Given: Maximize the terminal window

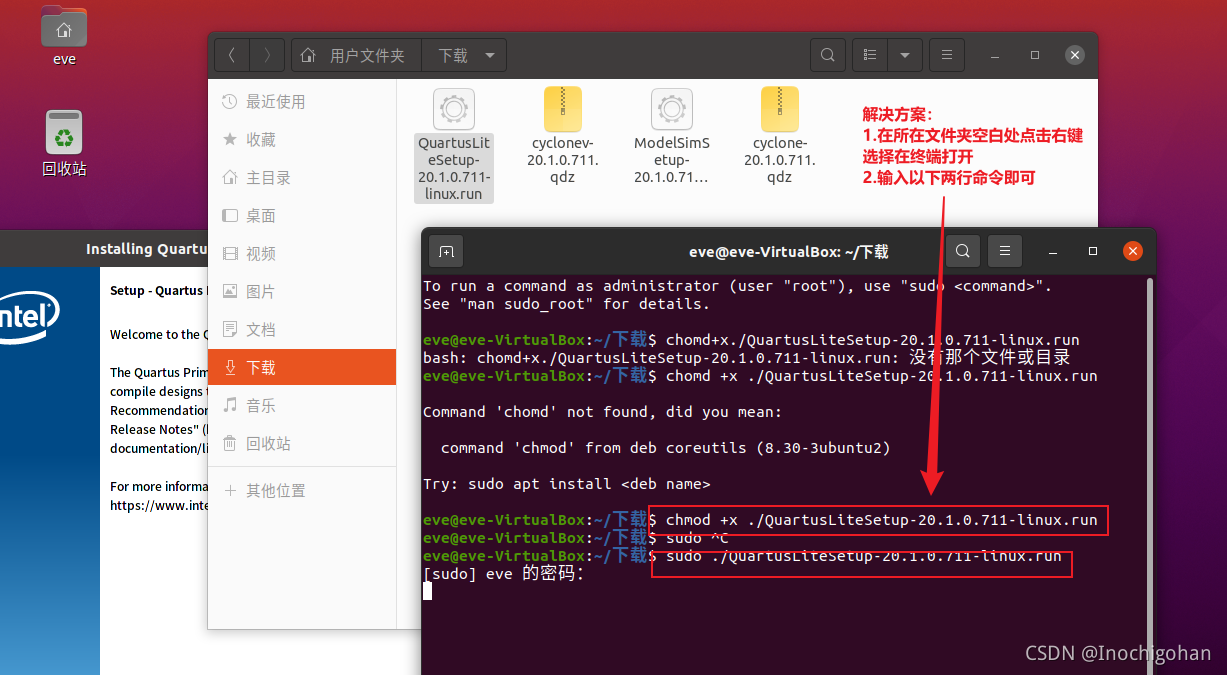Looking at the screenshot, I should 1093,251.
